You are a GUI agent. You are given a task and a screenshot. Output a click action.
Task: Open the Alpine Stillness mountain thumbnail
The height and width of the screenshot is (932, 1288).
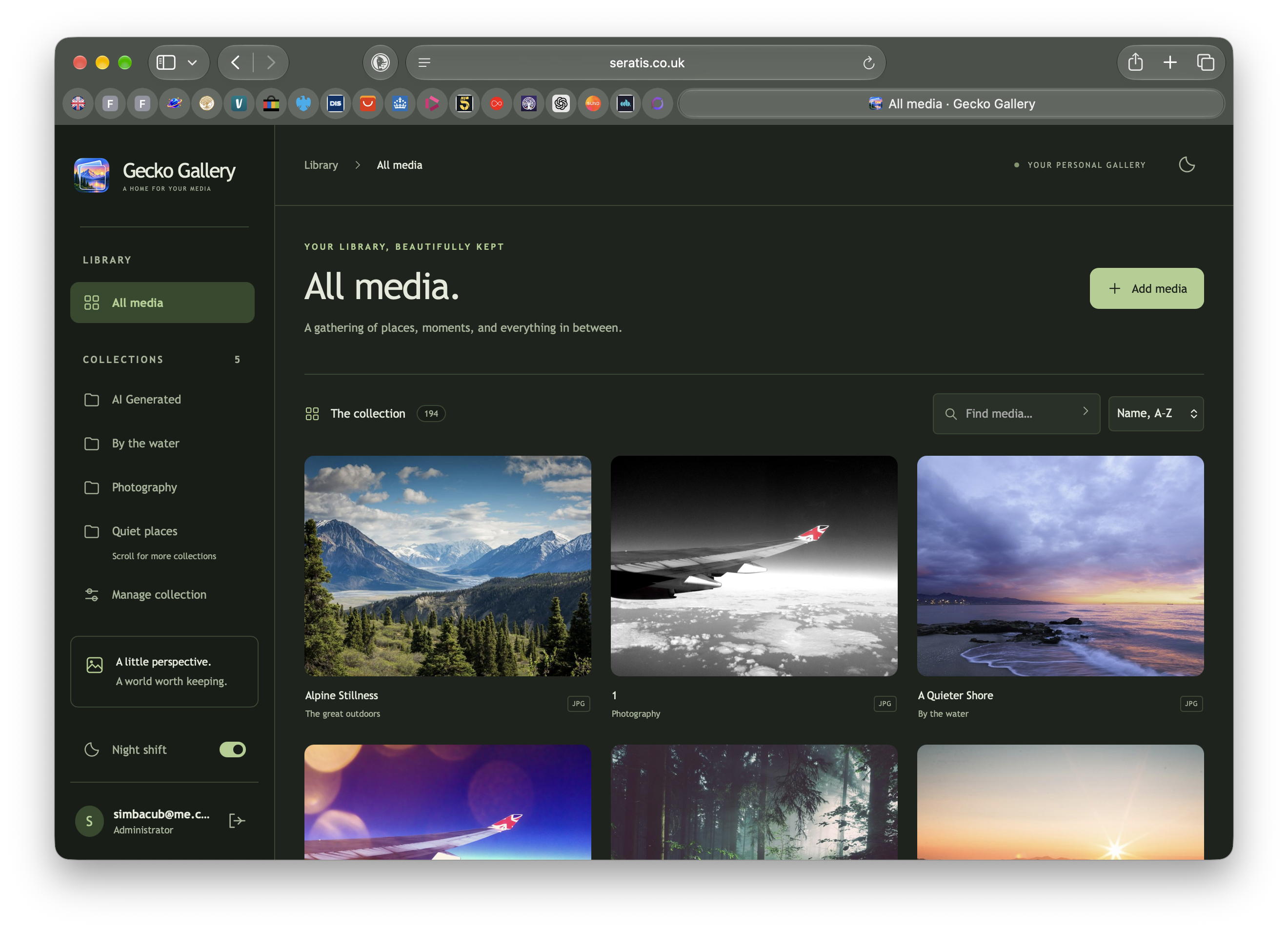click(447, 566)
